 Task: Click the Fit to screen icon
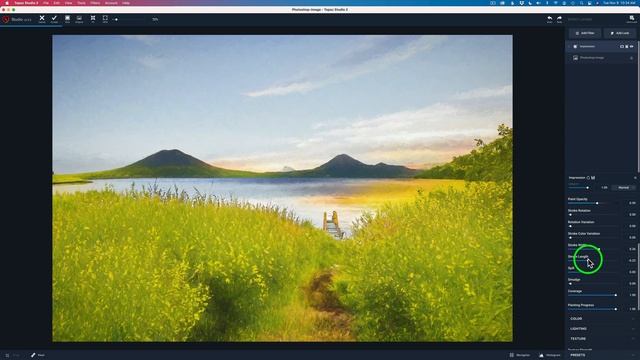tap(93, 18)
